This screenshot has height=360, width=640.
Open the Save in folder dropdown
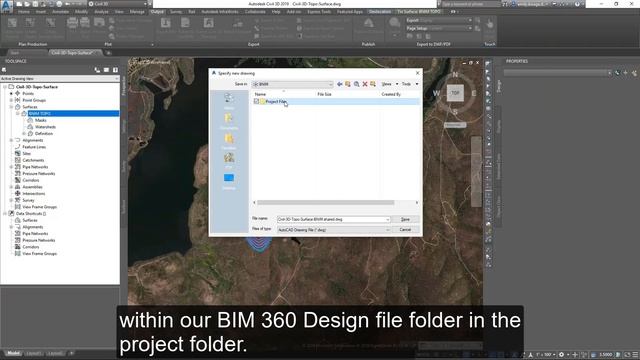coord(330,84)
